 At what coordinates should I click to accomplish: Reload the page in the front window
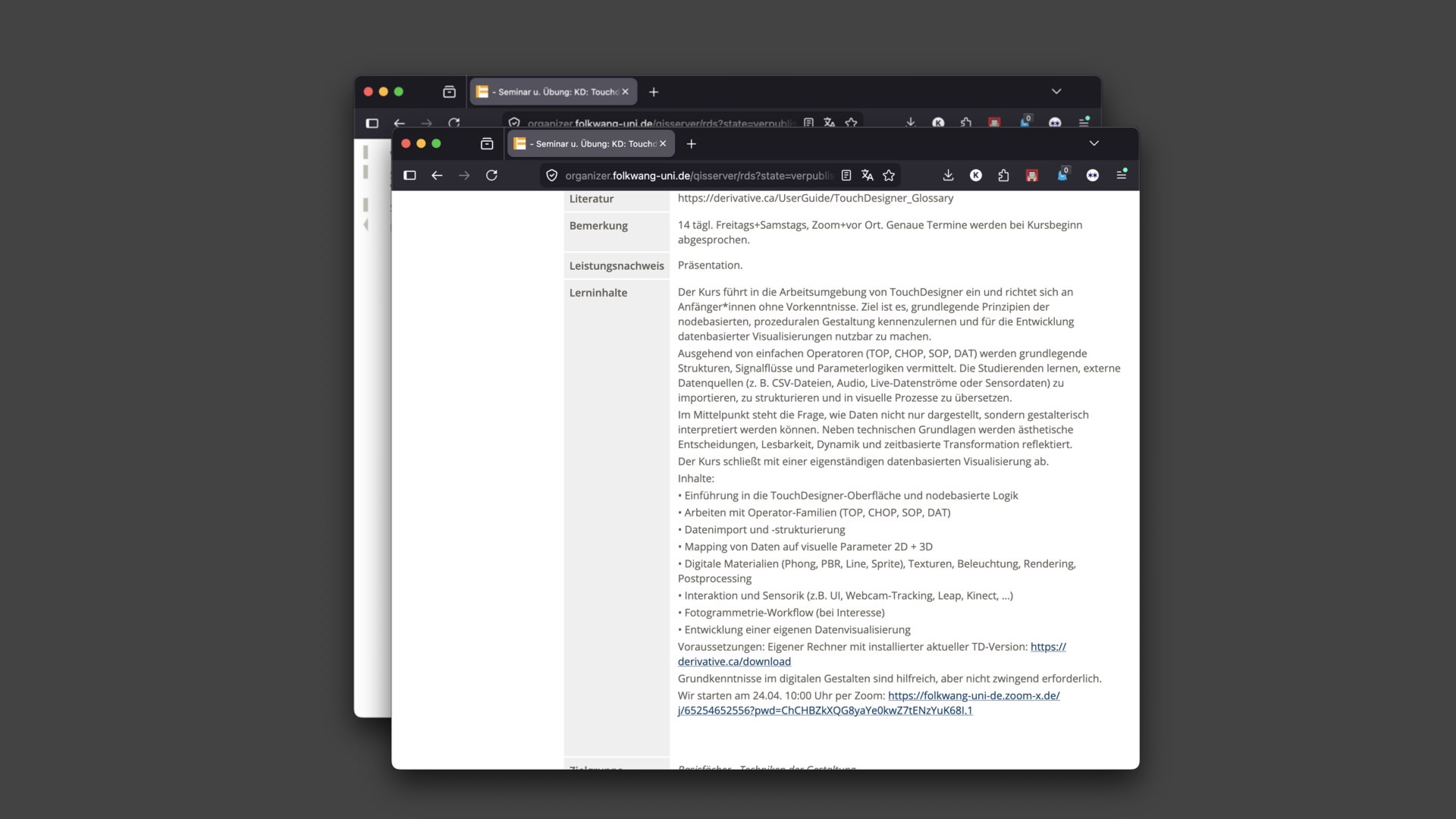491,175
